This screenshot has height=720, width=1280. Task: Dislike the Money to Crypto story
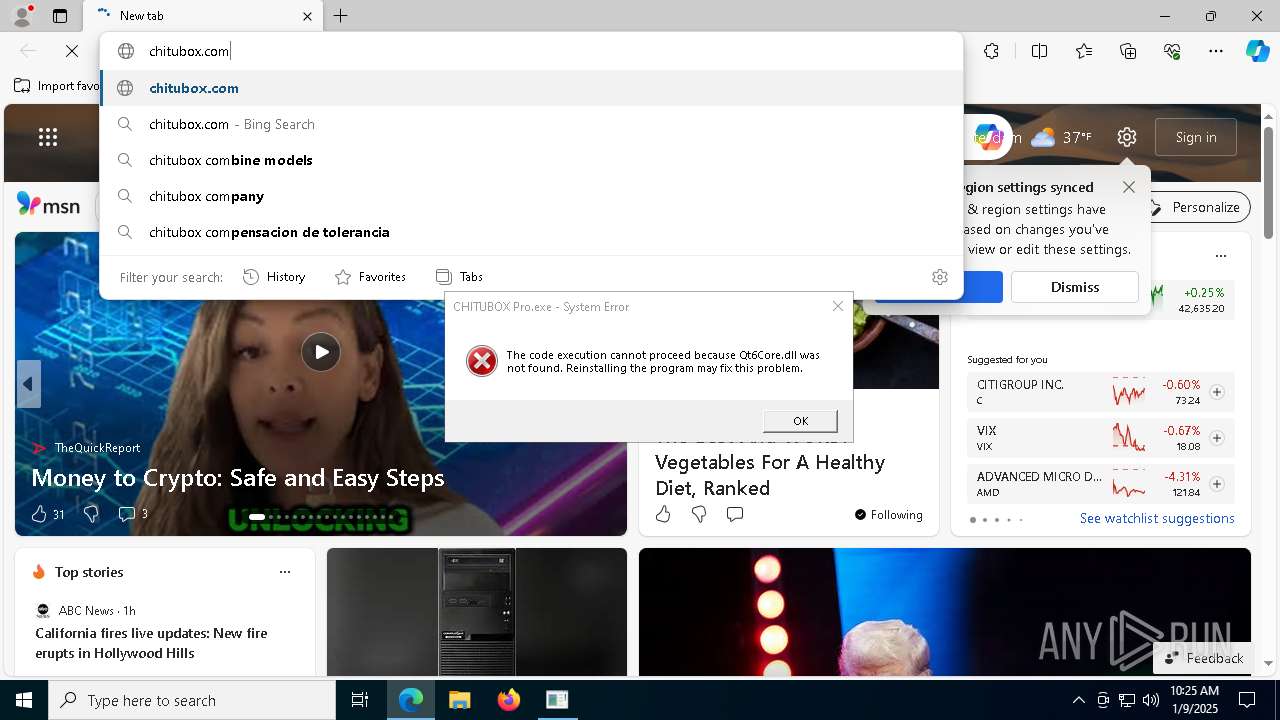click(x=91, y=514)
